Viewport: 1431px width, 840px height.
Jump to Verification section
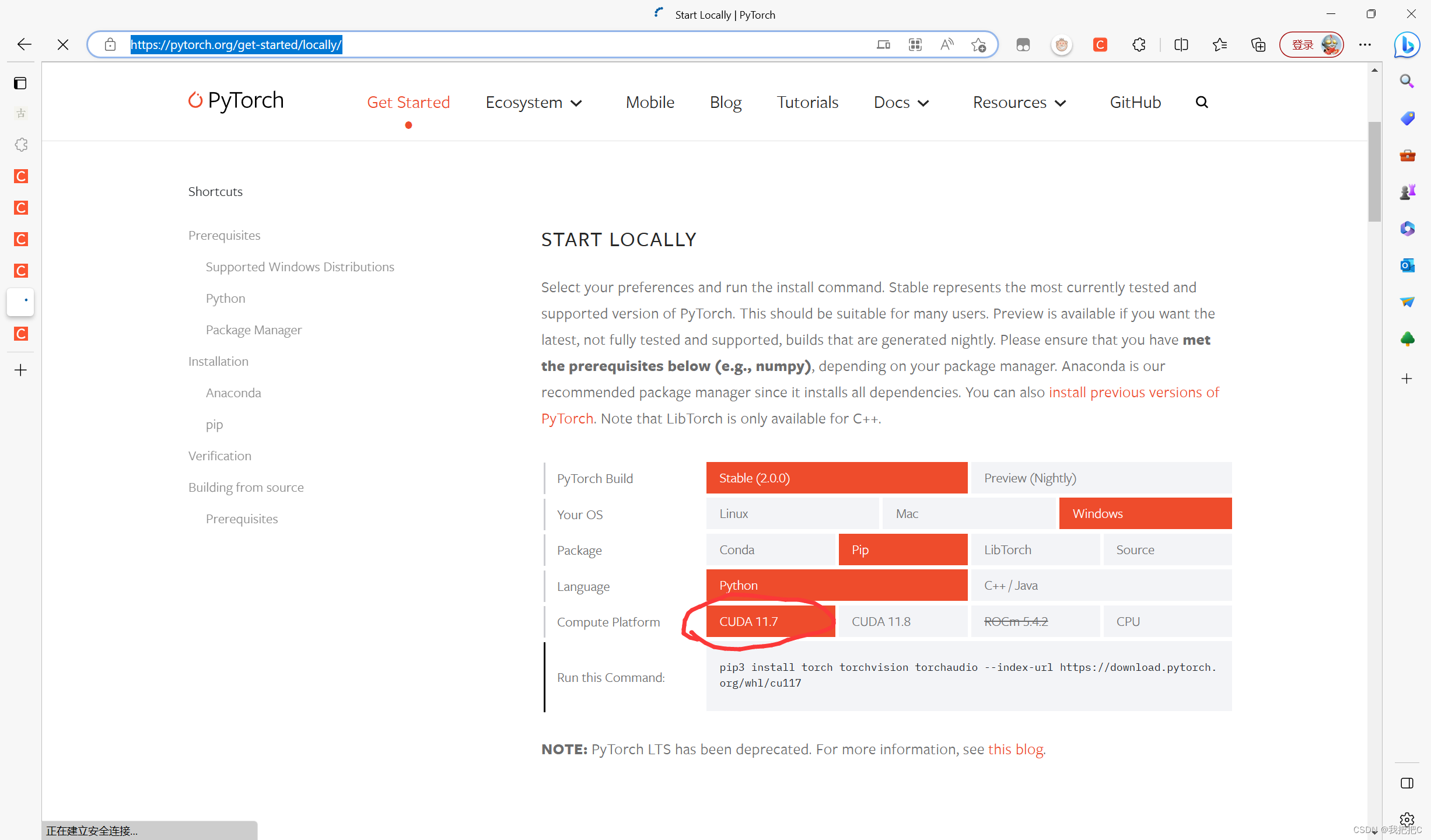(220, 456)
